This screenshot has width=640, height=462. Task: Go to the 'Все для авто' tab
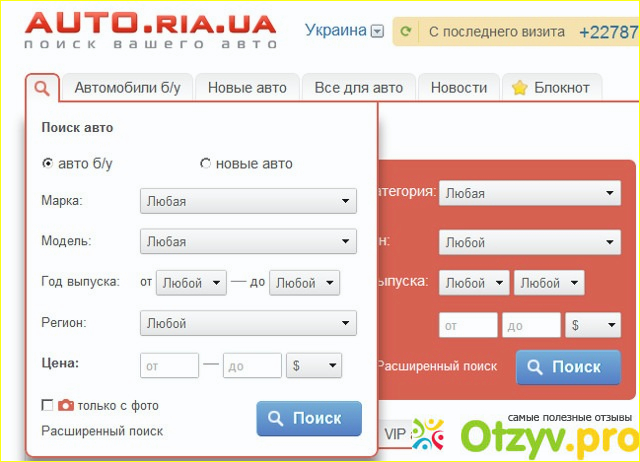(x=358, y=88)
